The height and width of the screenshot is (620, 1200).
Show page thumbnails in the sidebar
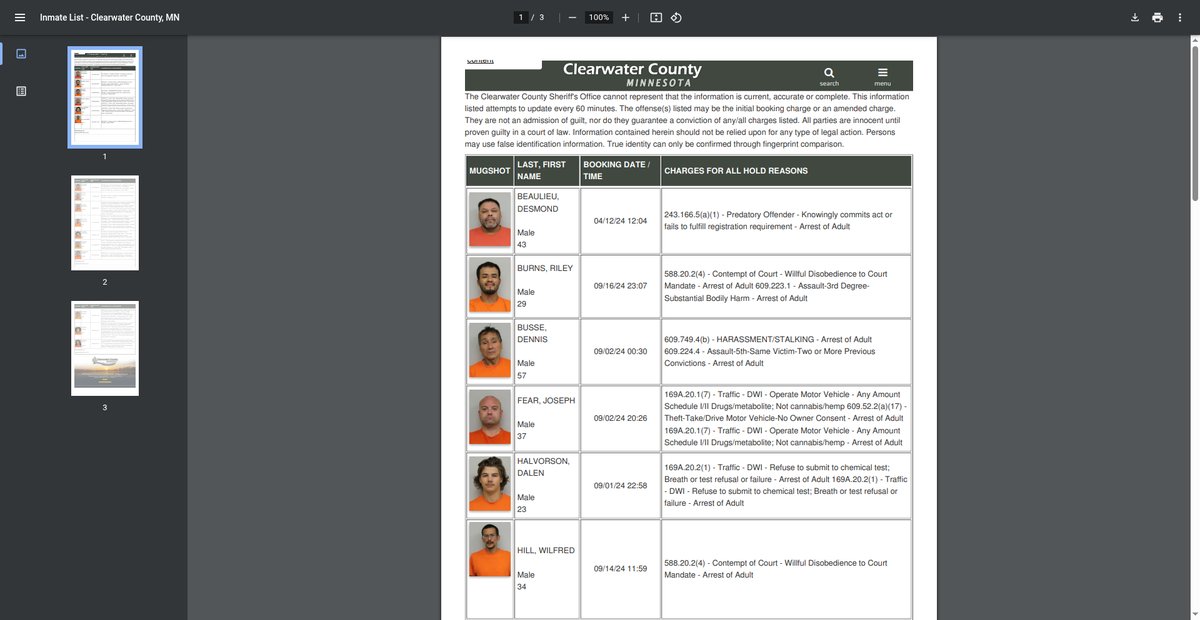pyautogui.click(x=21, y=54)
